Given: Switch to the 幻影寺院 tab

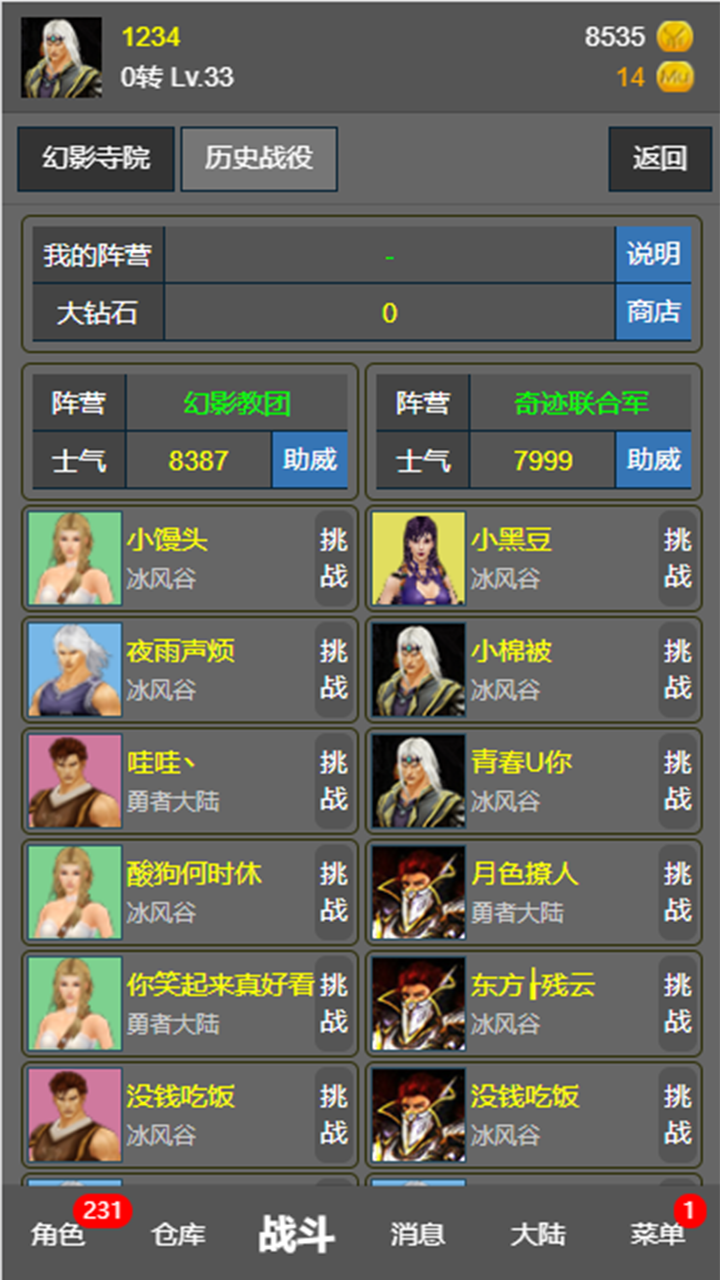Looking at the screenshot, I should click(x=96, y=159).
